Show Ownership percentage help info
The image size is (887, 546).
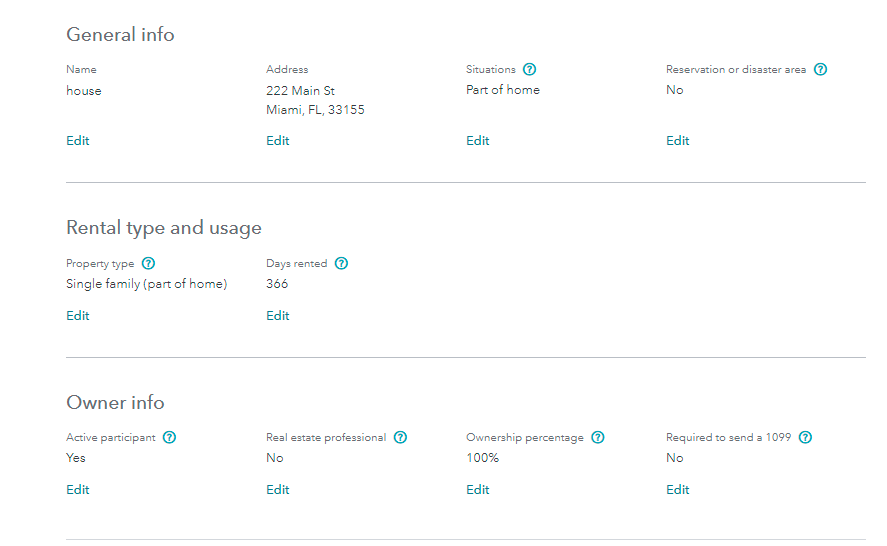pos(598,438)
